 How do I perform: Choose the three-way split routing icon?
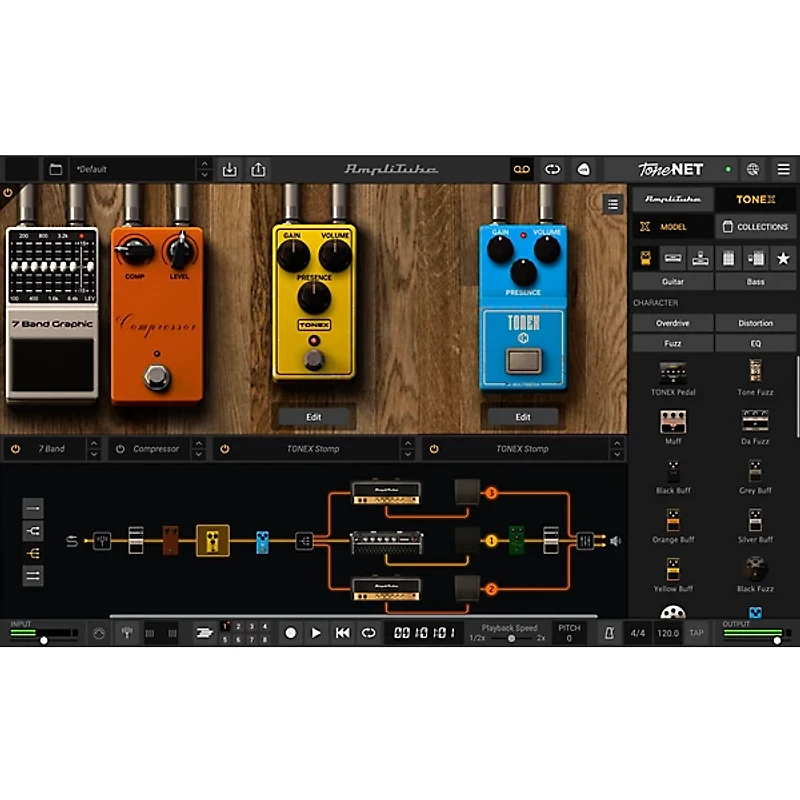click(x=33, y=553)
